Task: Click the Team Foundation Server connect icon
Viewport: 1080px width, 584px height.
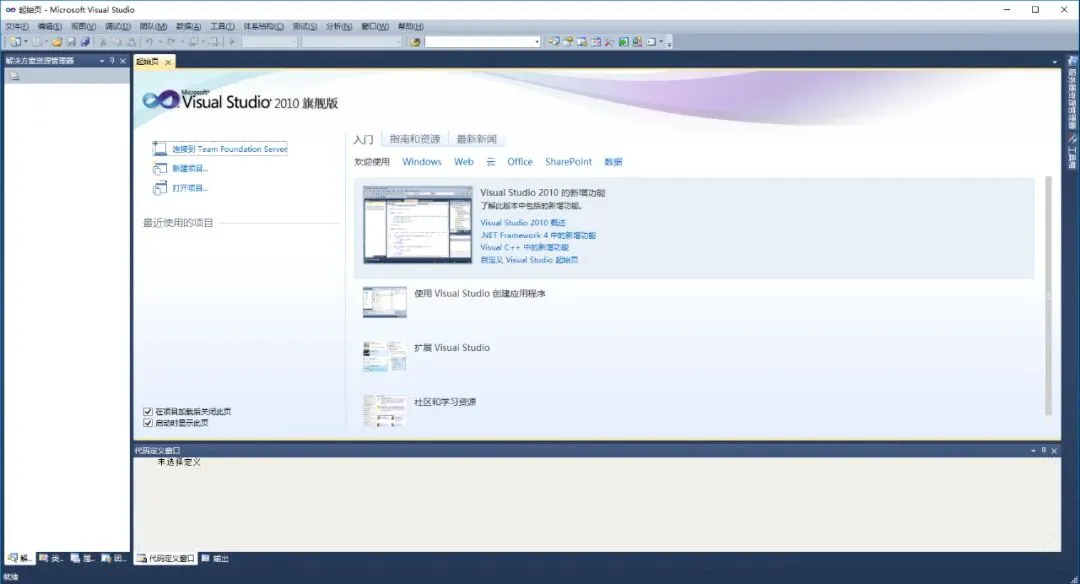Action: click(x=159, y=148)
